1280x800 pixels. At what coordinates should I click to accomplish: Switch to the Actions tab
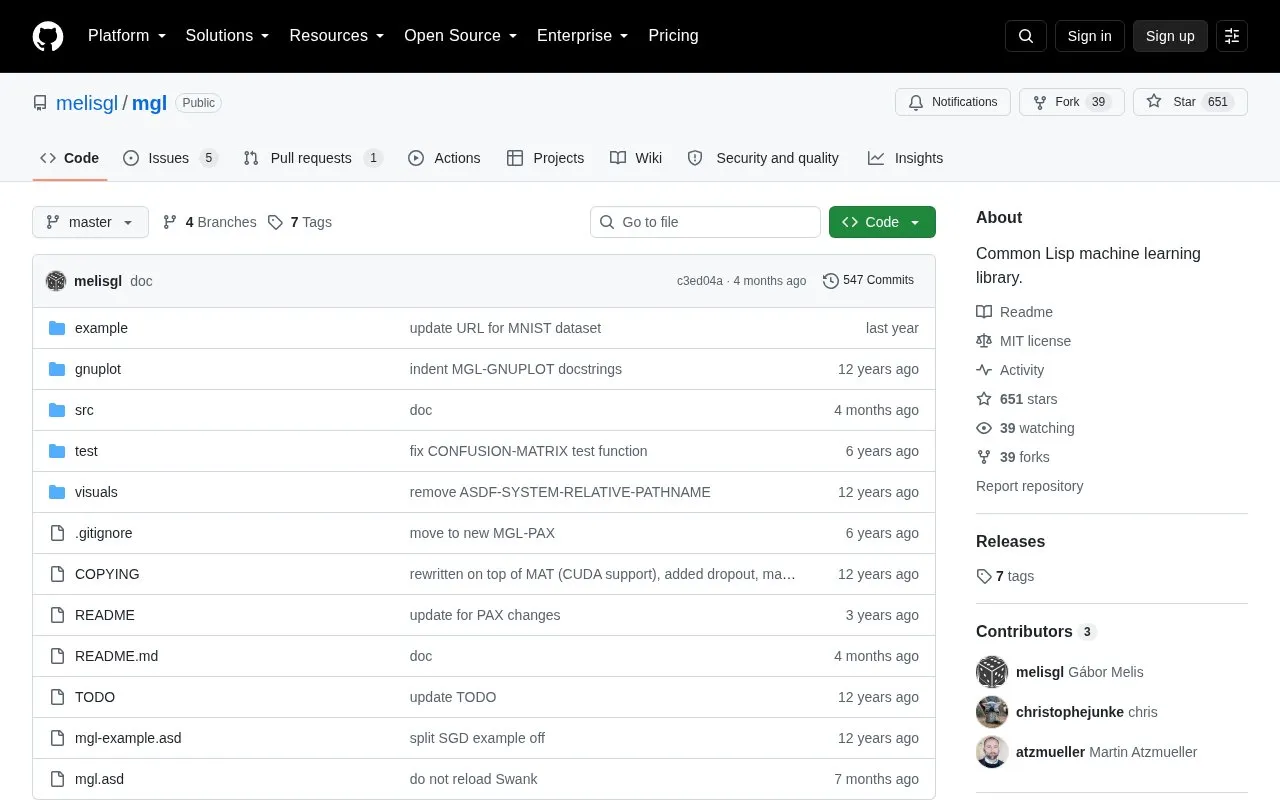[x=444, y=158]
